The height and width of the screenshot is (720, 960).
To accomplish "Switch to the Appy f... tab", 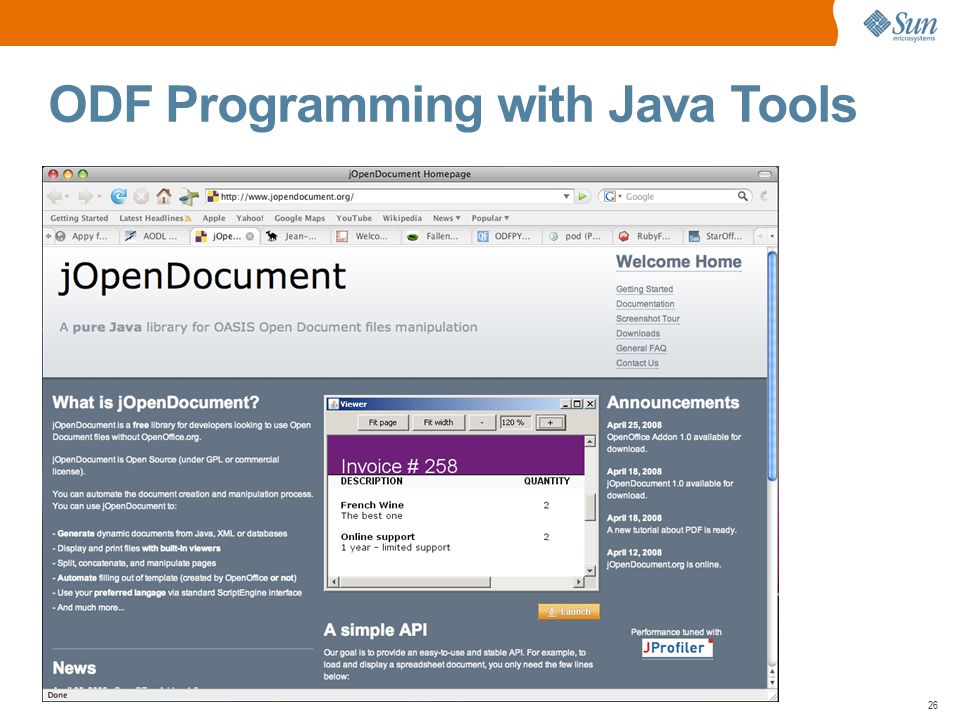I will (x=85, y=236).
